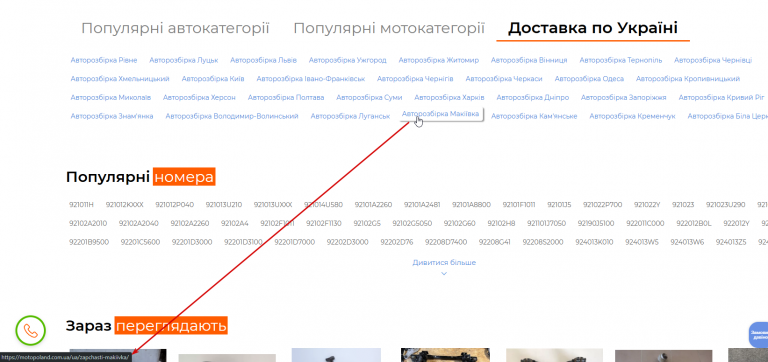
Task: Select Авторозбірка Суми link
Action: (369, 97)
